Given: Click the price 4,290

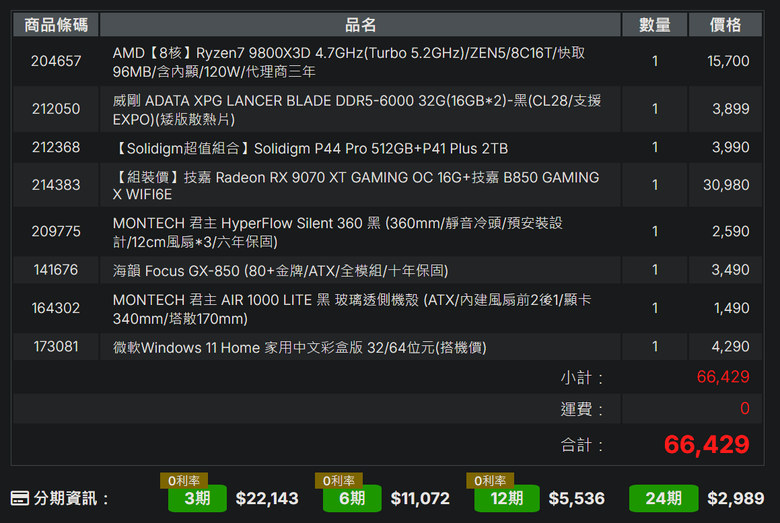Looking at the screenshot, I should tap(730, 346).
